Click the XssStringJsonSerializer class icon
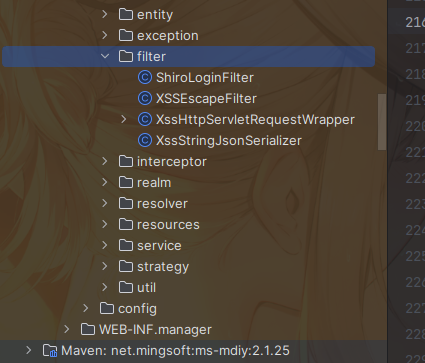Viewport: 425px width, 363px height. [145, 140]
